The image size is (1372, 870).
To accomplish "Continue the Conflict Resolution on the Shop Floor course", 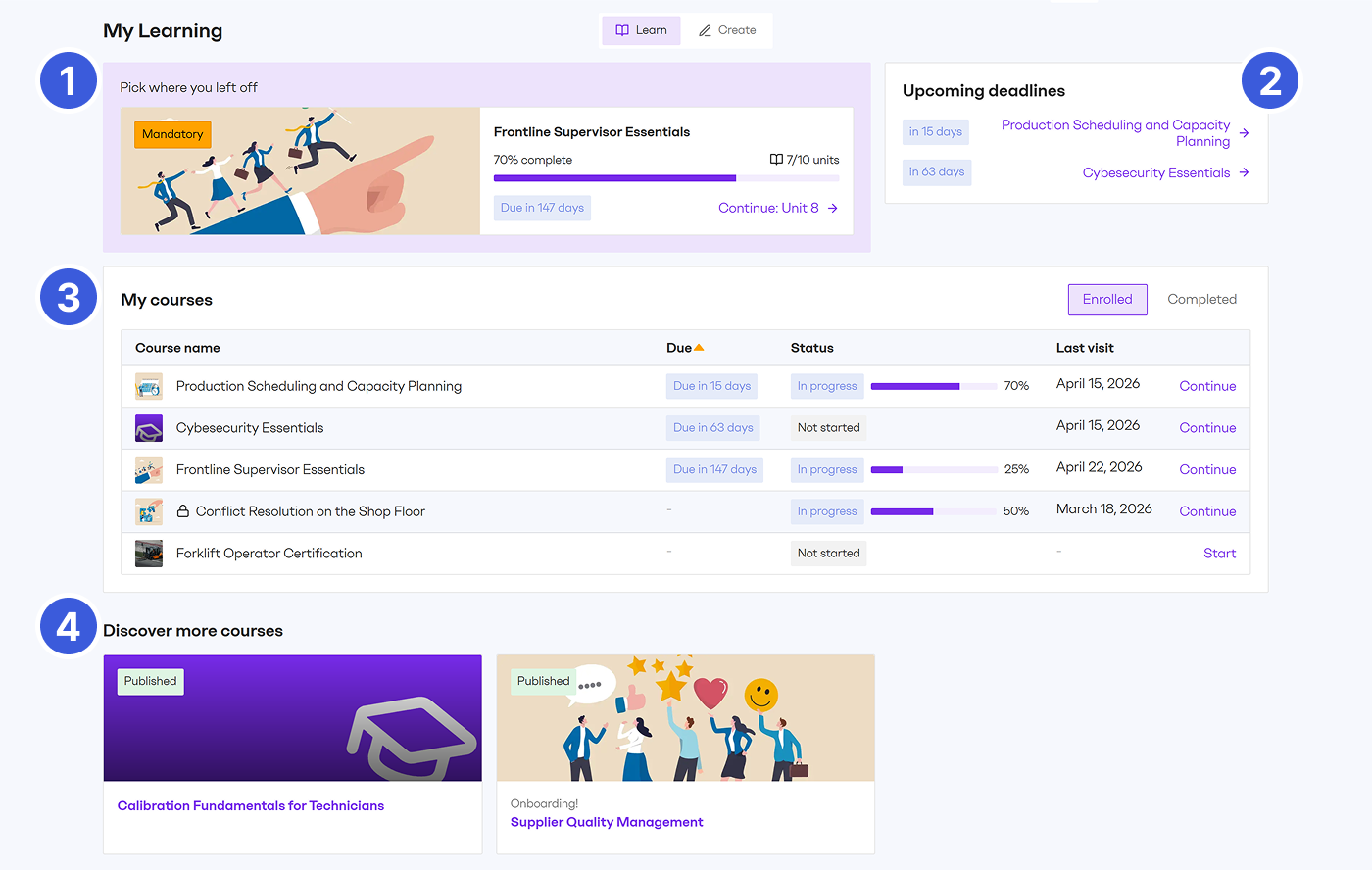I will (x=1207, y=511).
